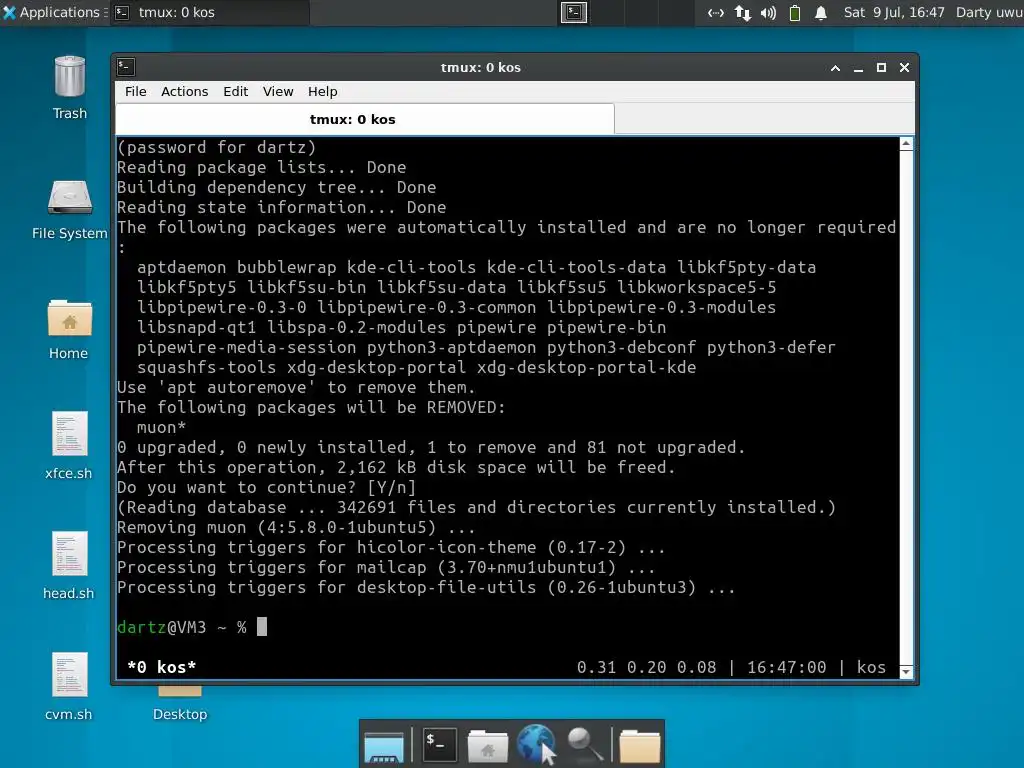Click the '(password for dartz)' line
This screenshot has width=1024, height=768.
[x=216, y=148]
